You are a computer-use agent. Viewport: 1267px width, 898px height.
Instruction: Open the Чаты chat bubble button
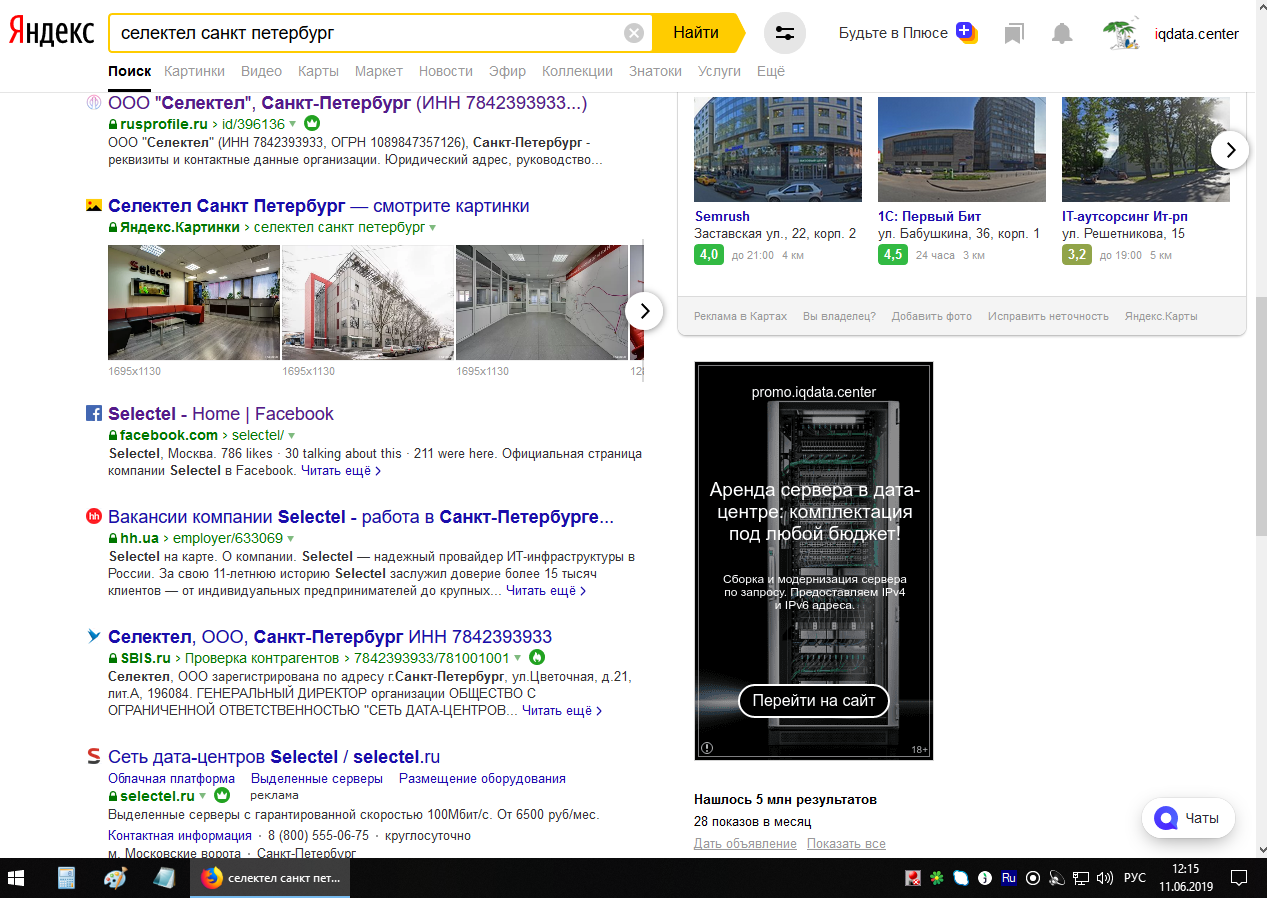pos(1188,818)
